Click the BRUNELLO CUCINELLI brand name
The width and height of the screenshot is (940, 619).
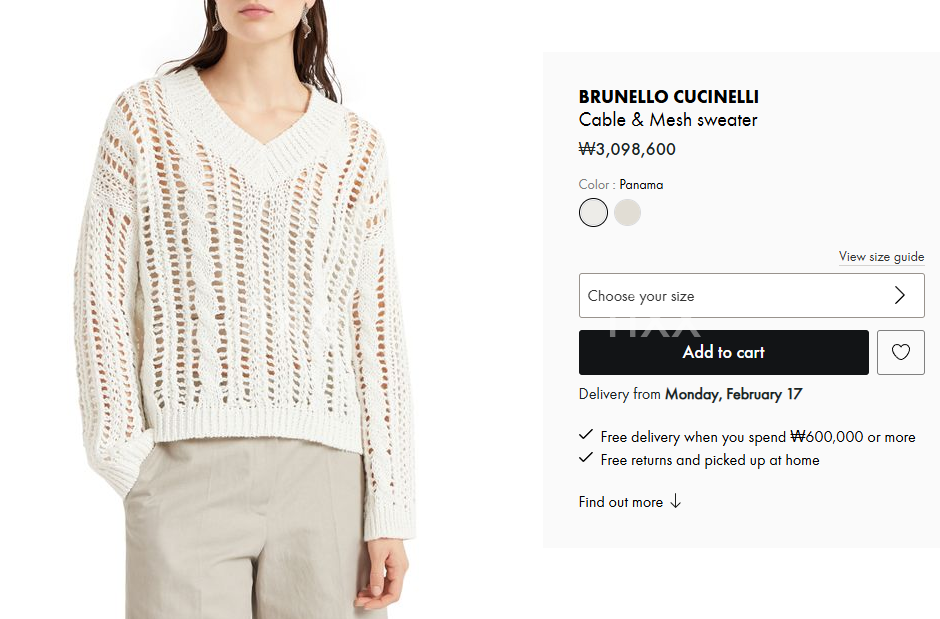[668, 96]
